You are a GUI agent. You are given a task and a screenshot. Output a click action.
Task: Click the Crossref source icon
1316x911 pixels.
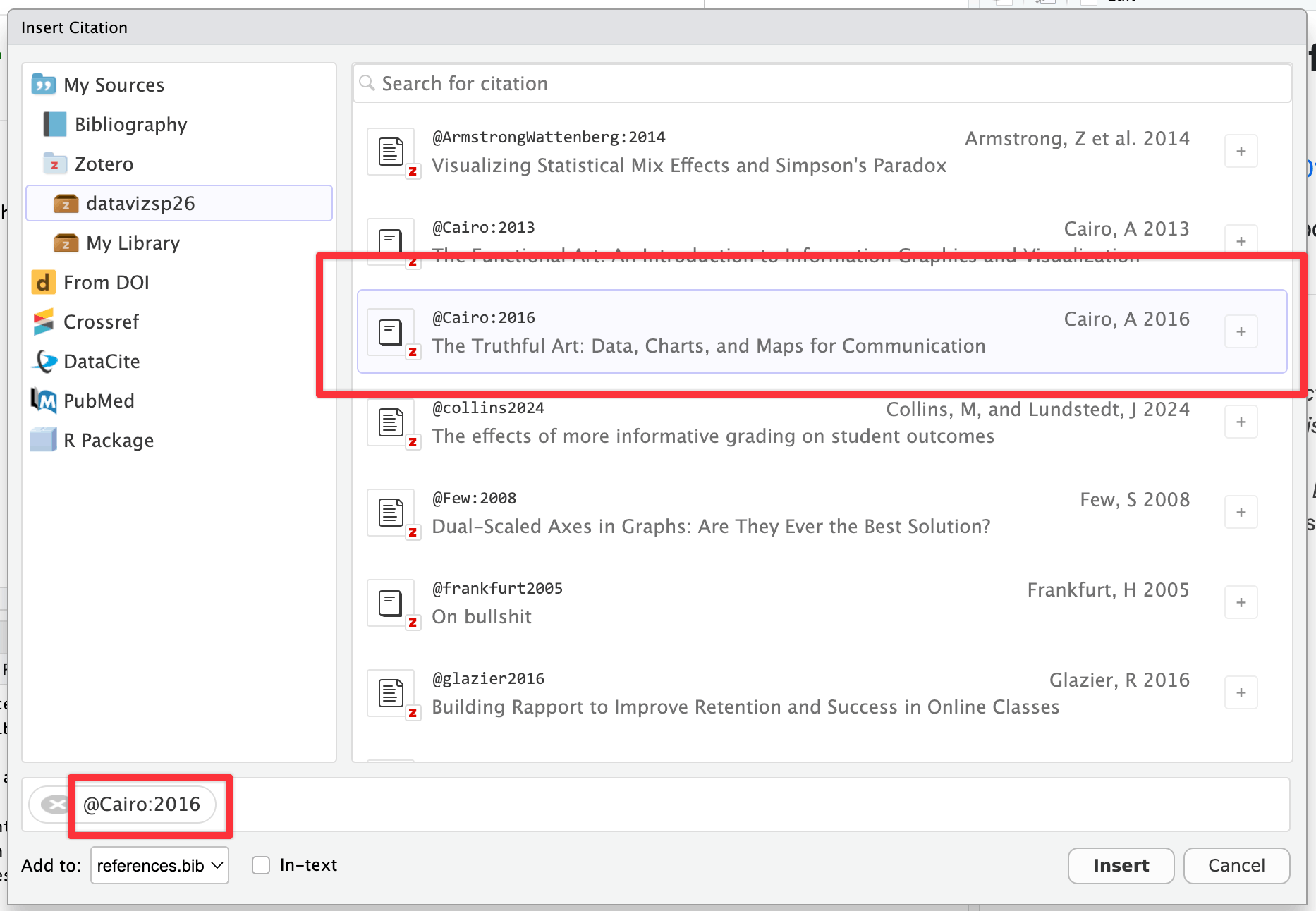tap(44, 322)
